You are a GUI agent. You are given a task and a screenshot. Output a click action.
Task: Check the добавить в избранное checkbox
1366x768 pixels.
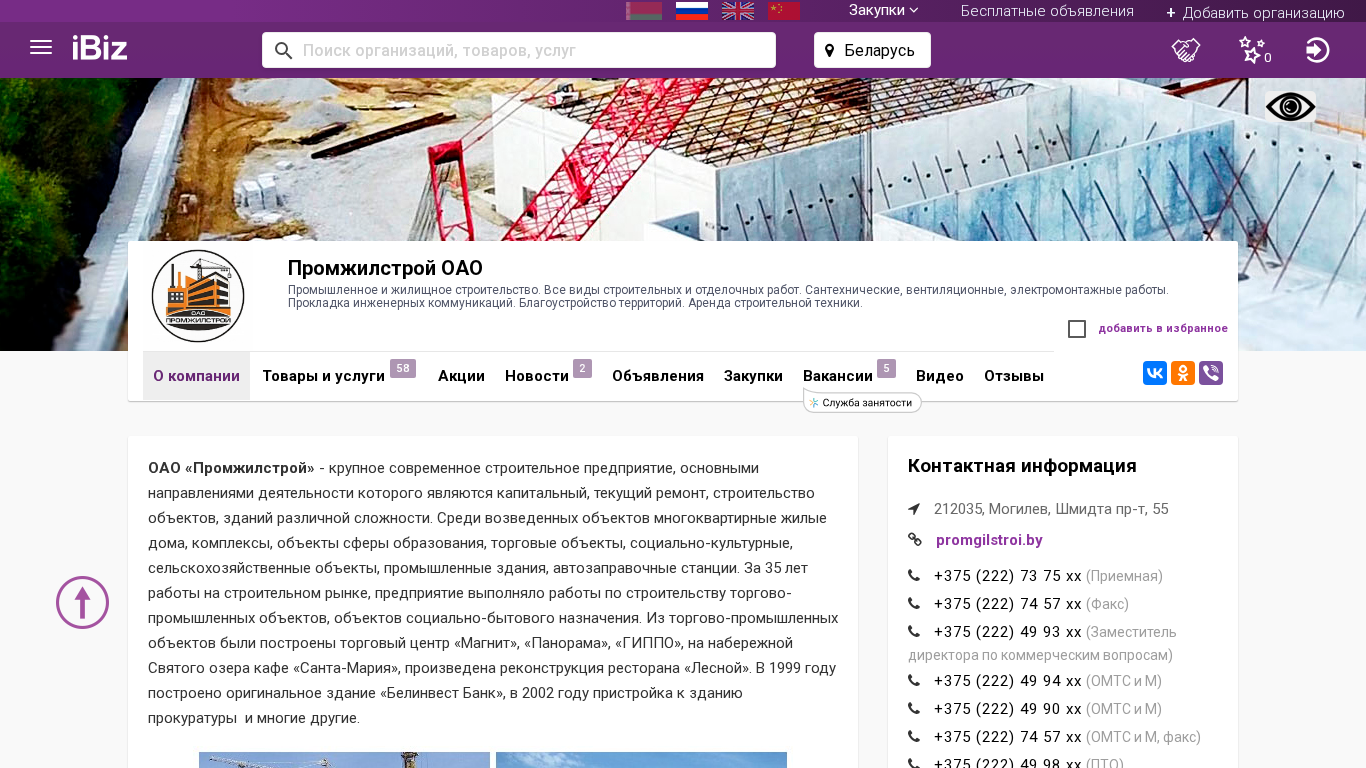click(x=1077, y=329)
